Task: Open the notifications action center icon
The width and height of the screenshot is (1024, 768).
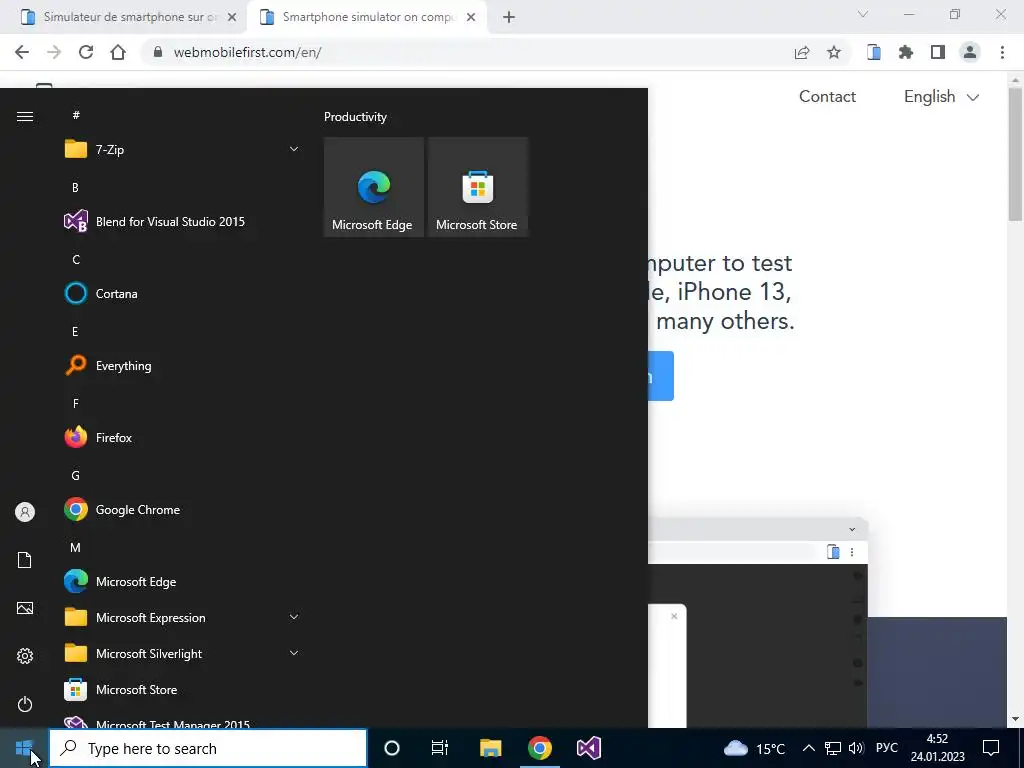Action: click(x=991, y=748)
